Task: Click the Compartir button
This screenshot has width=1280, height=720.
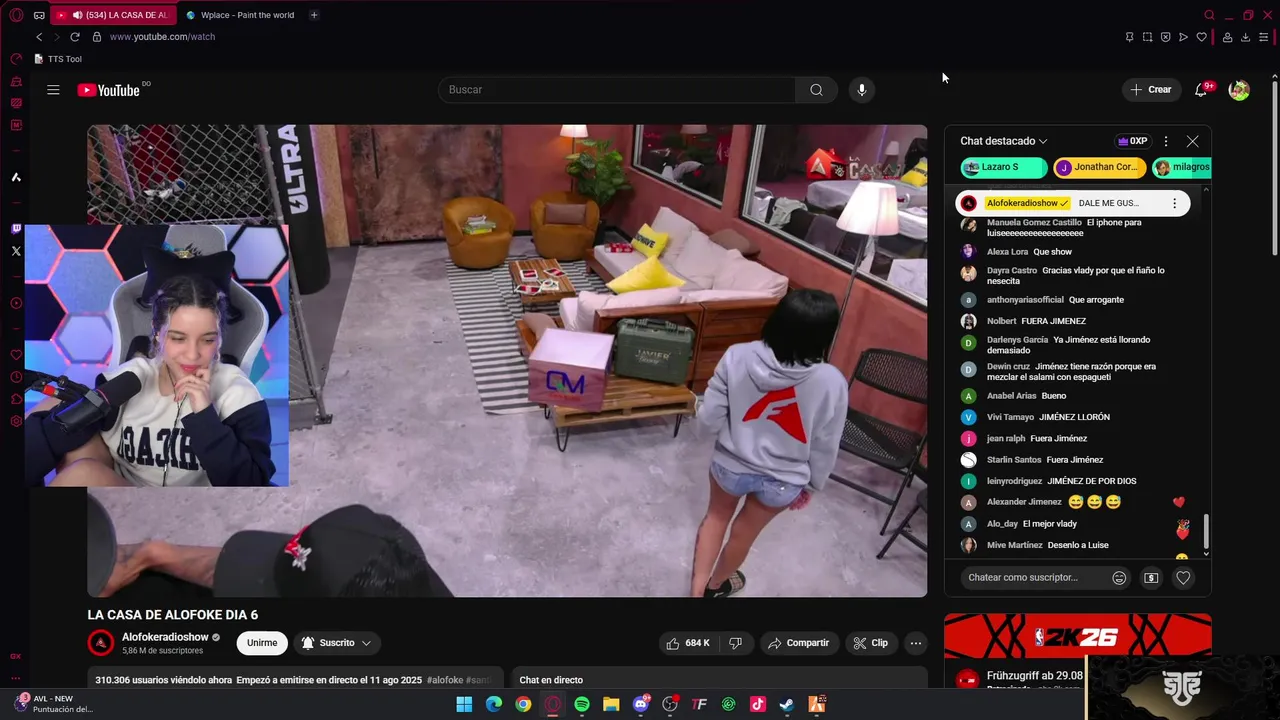Action: point(798,643)
